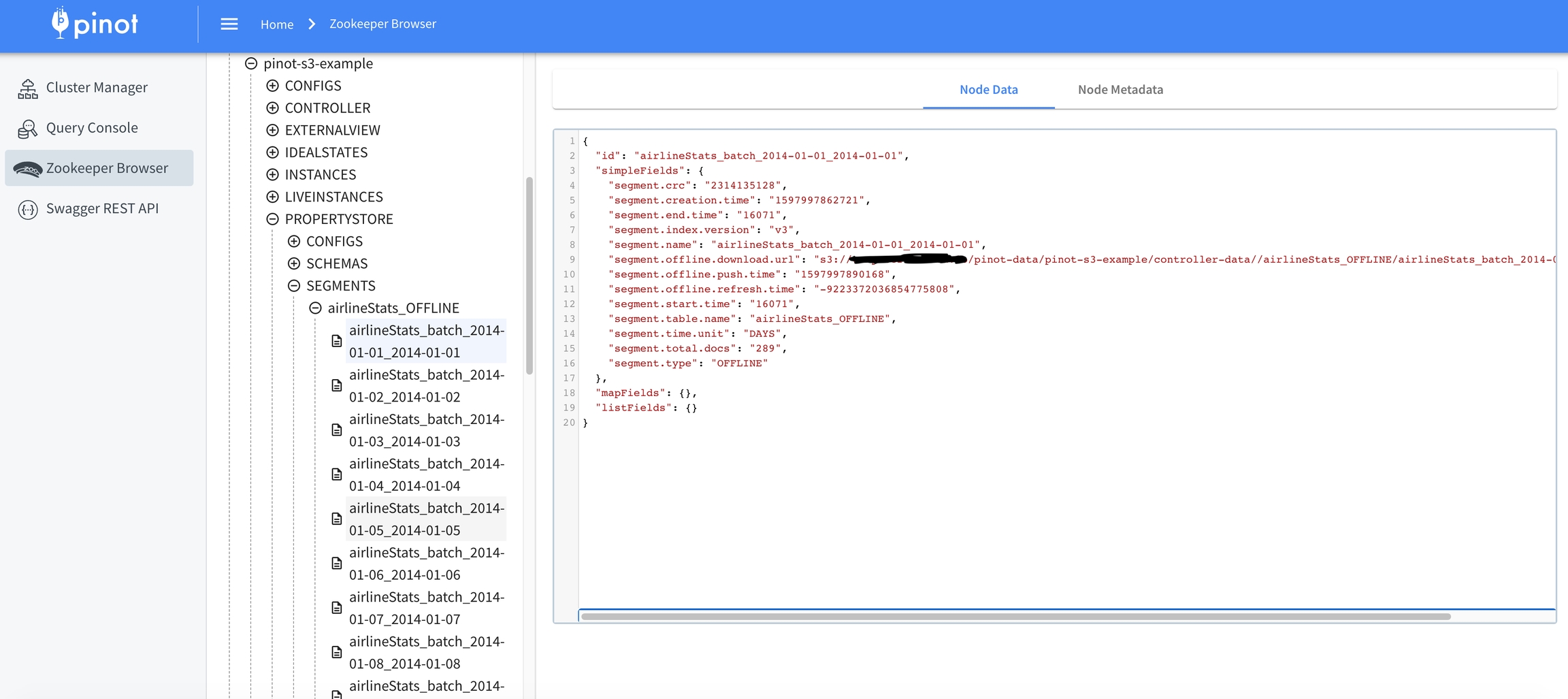The height and width of the screenshot is (699, 1568).
Task: Click the Pinot logo in header
Action: tap(95, 24)
